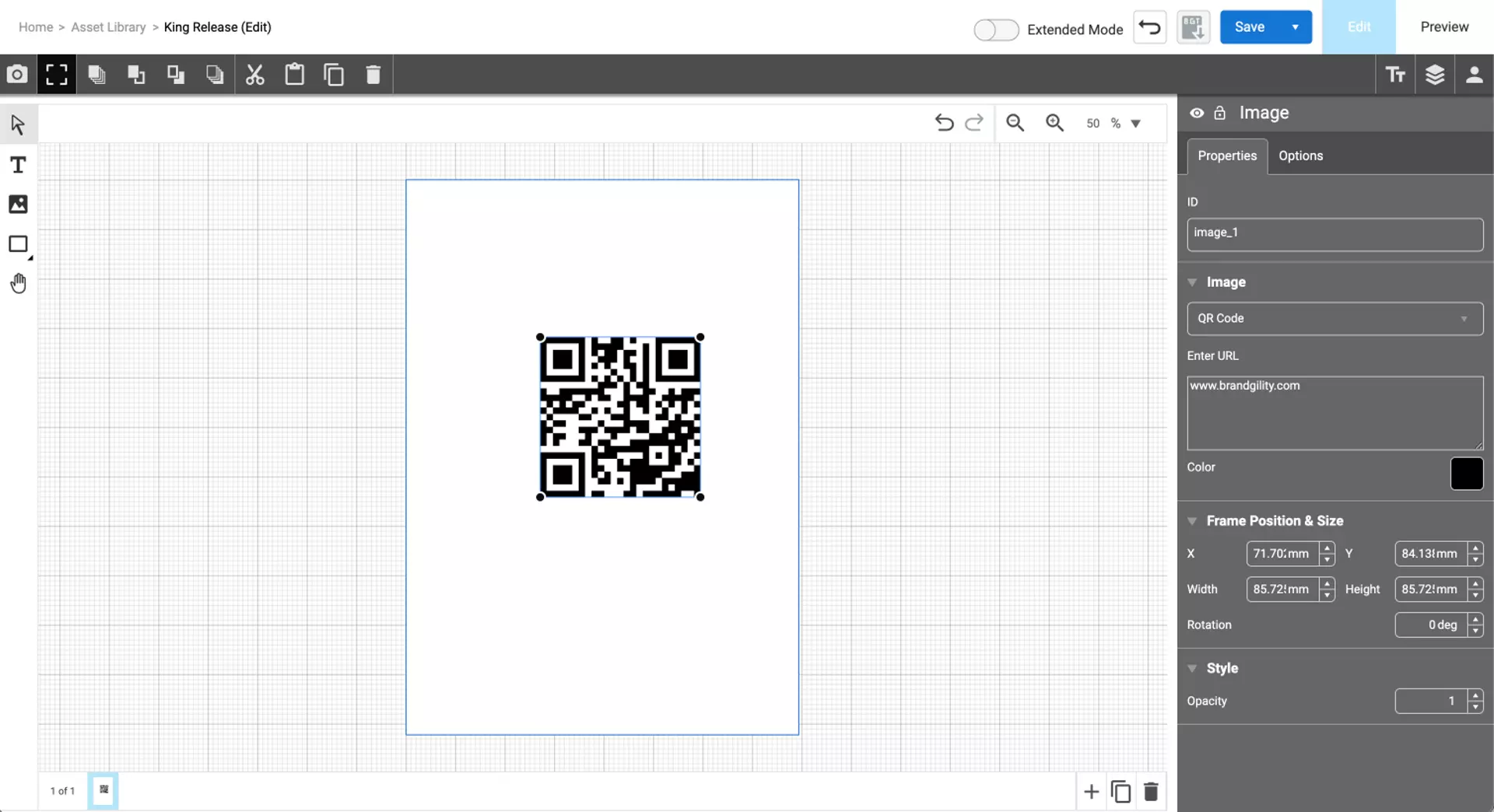This screenshot has height=812, width=1494.
Task: Adjust the Height stepper
Action: click(1475, 590)
